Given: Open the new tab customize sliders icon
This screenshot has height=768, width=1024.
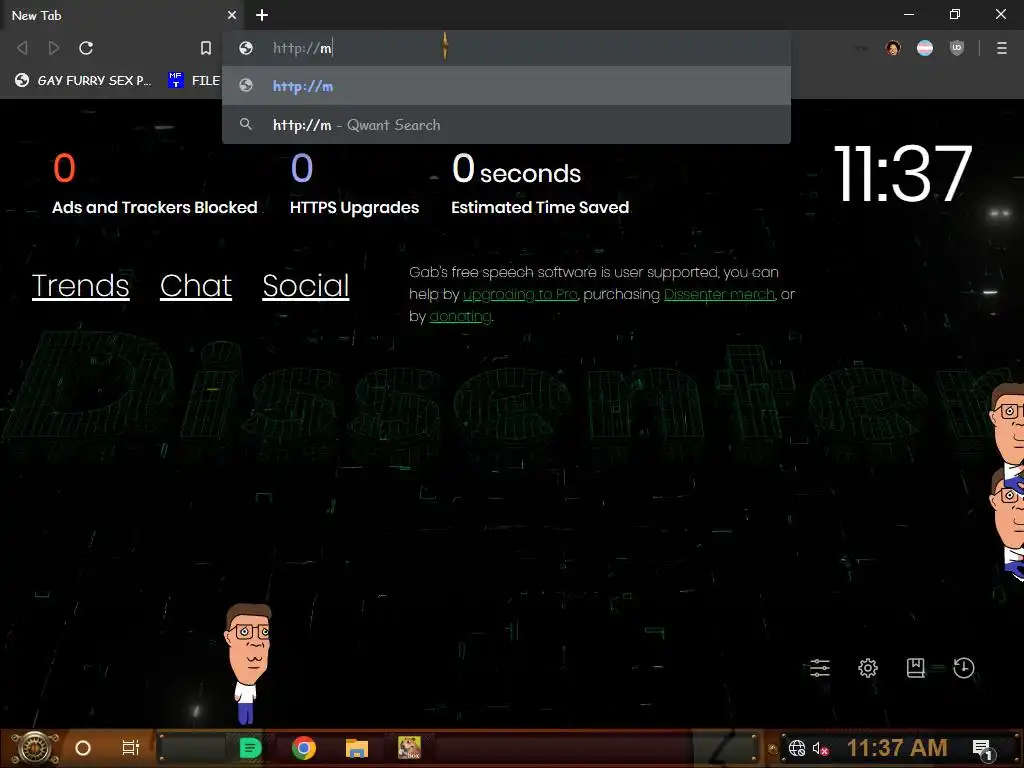Looking at the screenshot, I should 820,668.
